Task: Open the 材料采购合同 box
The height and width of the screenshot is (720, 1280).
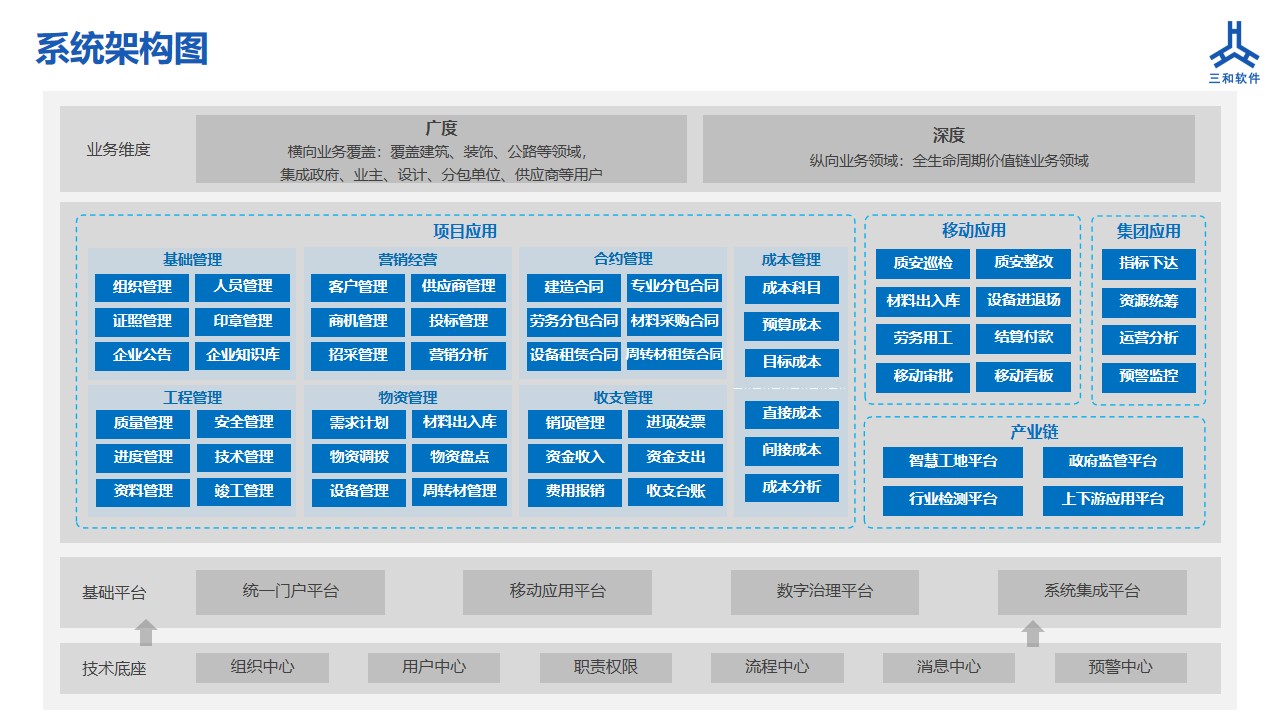Action: (x=675, y=321)
